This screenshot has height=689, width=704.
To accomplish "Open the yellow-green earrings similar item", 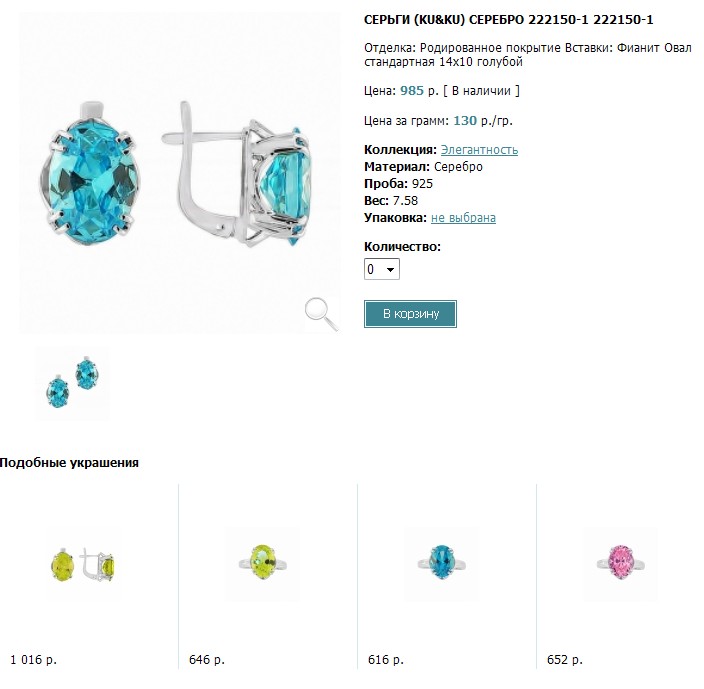I will [x=82, y=566].
